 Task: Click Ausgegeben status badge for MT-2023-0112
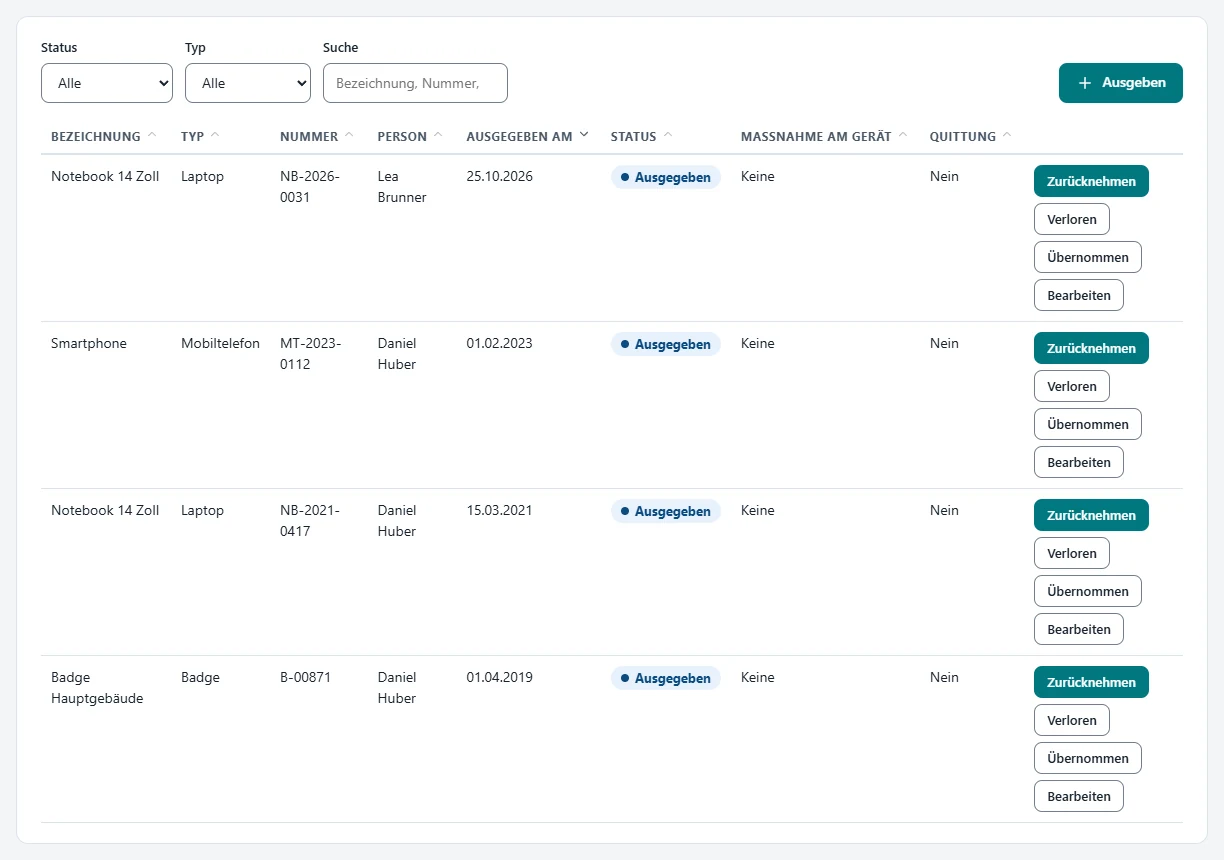[x=666, y=344]
